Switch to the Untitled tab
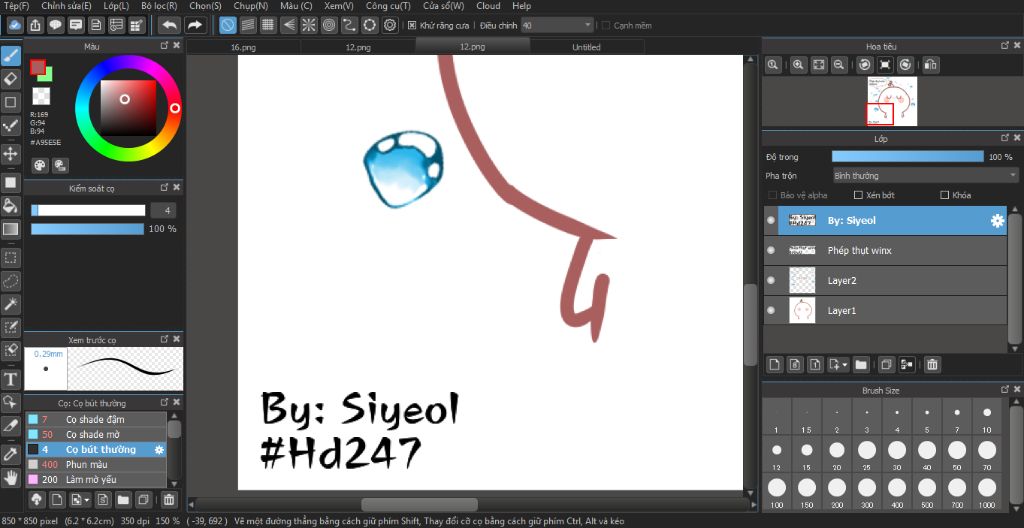This screenshot has height=528, width=1024. click(586, 47)
